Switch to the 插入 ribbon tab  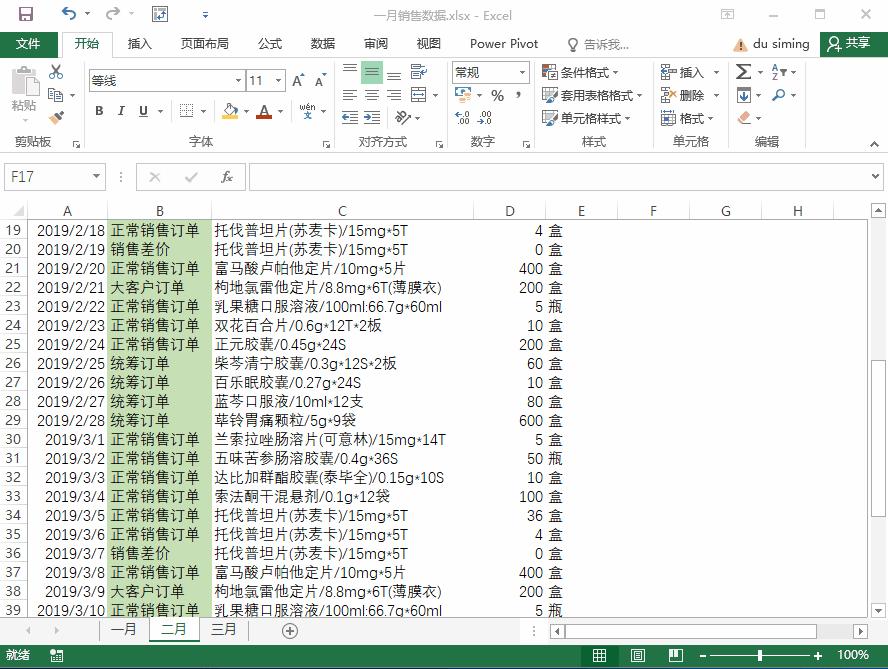(140, 43)
